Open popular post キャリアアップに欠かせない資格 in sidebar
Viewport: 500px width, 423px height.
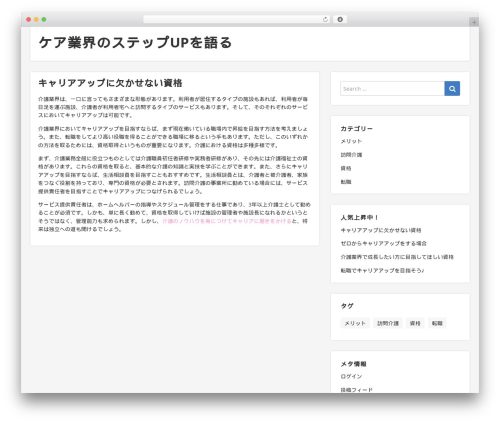tap(381, 230)
